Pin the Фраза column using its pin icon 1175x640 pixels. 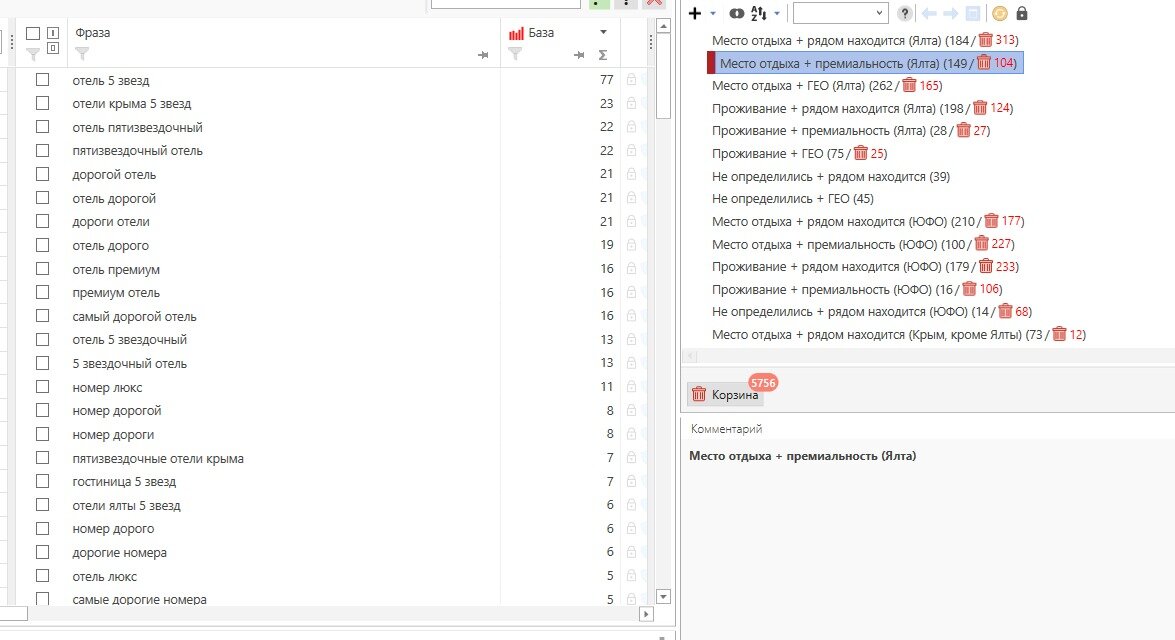pyautogui.click(x=483, y=54)
